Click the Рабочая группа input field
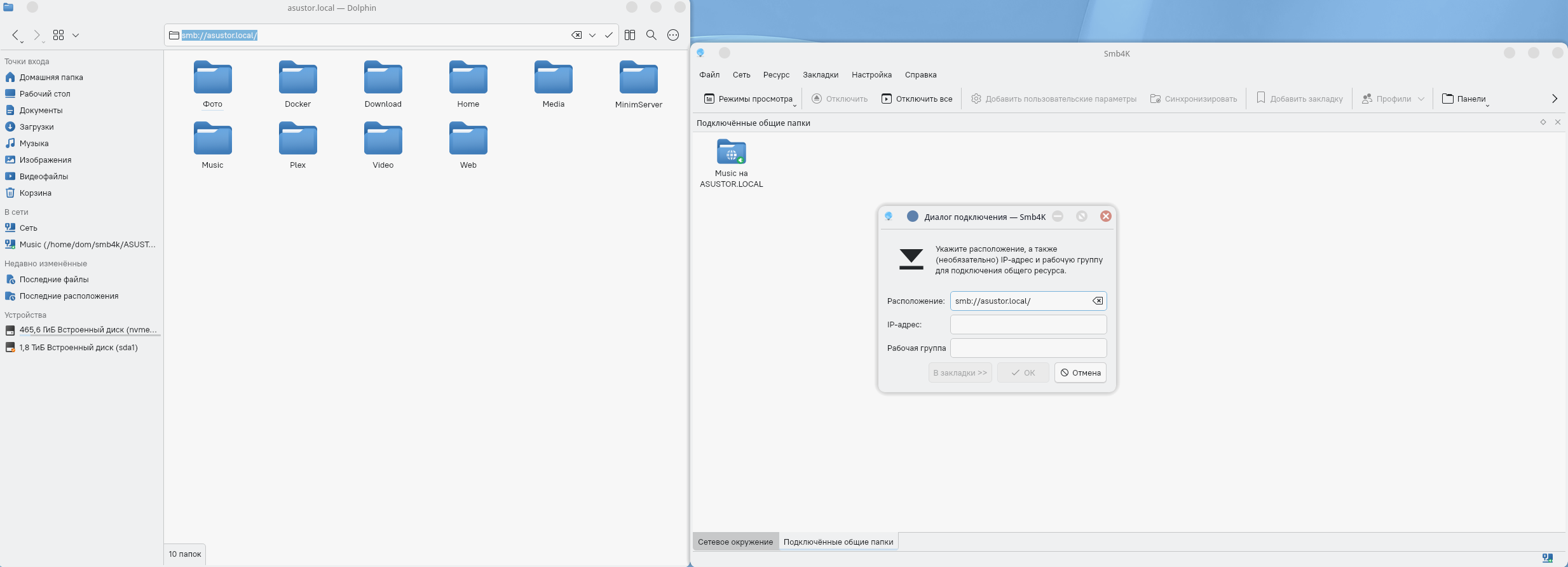 coord(1028,348)
